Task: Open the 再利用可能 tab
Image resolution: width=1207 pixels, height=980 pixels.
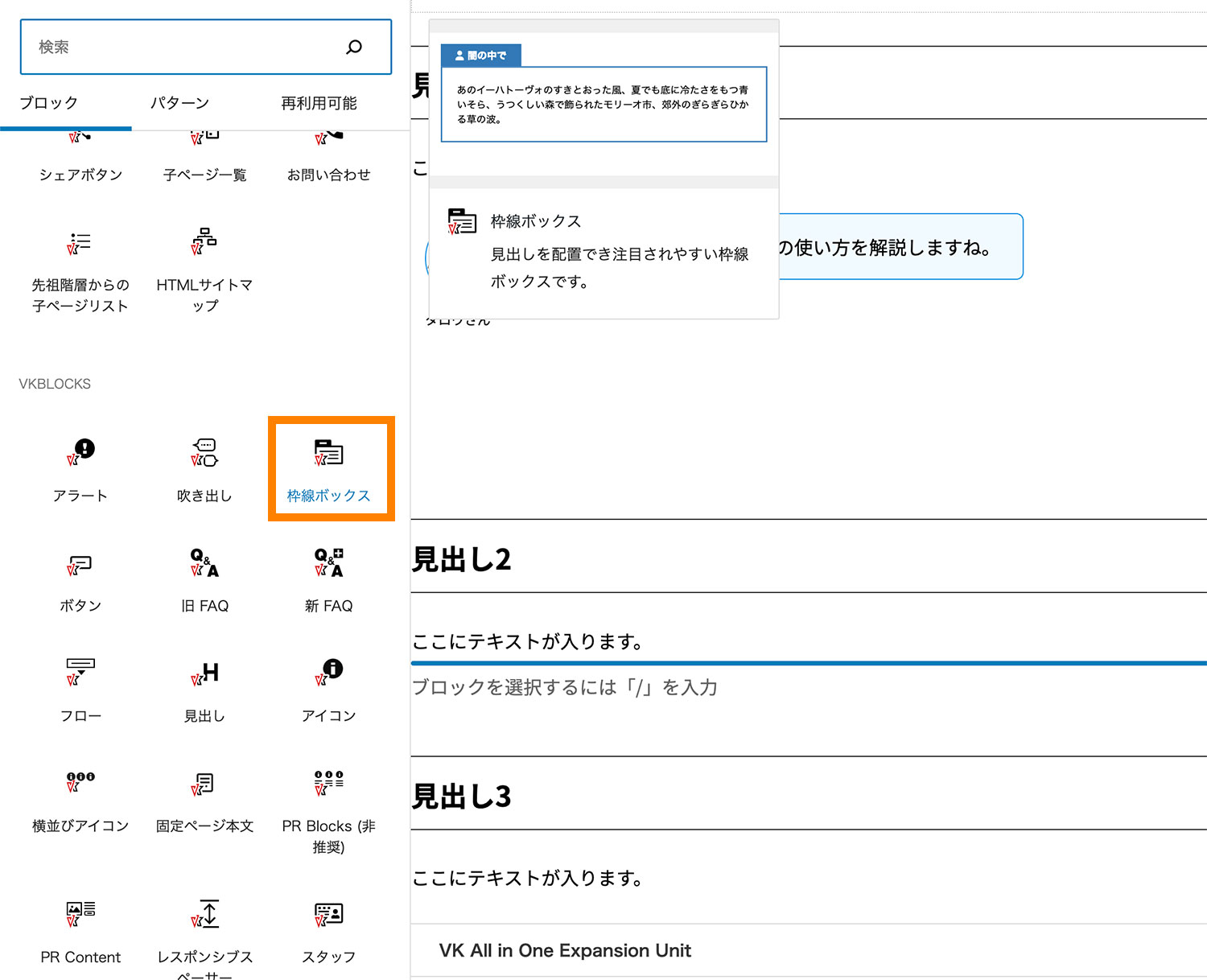Action: pyautogui.click(x=319, y=103)
